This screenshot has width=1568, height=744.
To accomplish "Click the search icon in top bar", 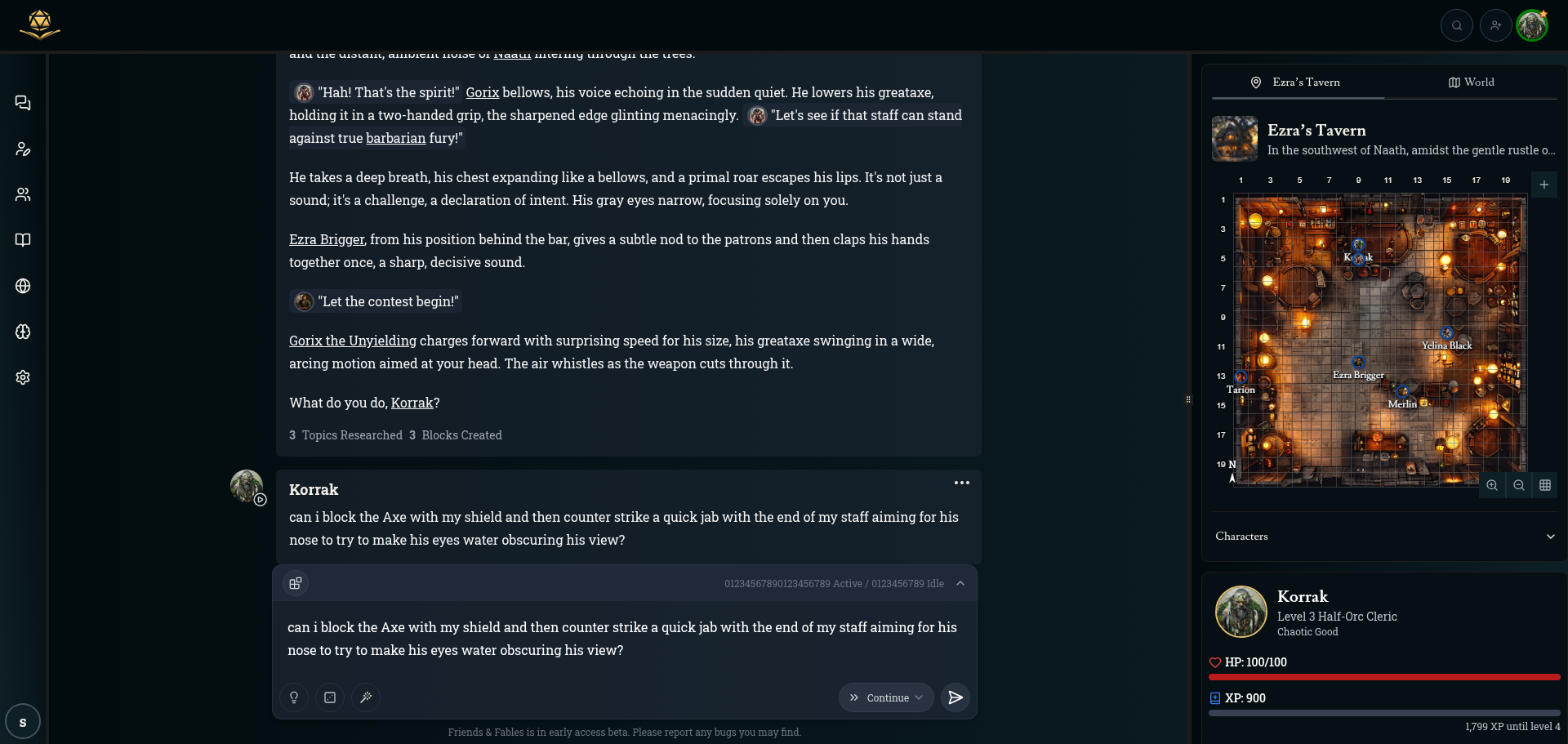I will 1456,25.
